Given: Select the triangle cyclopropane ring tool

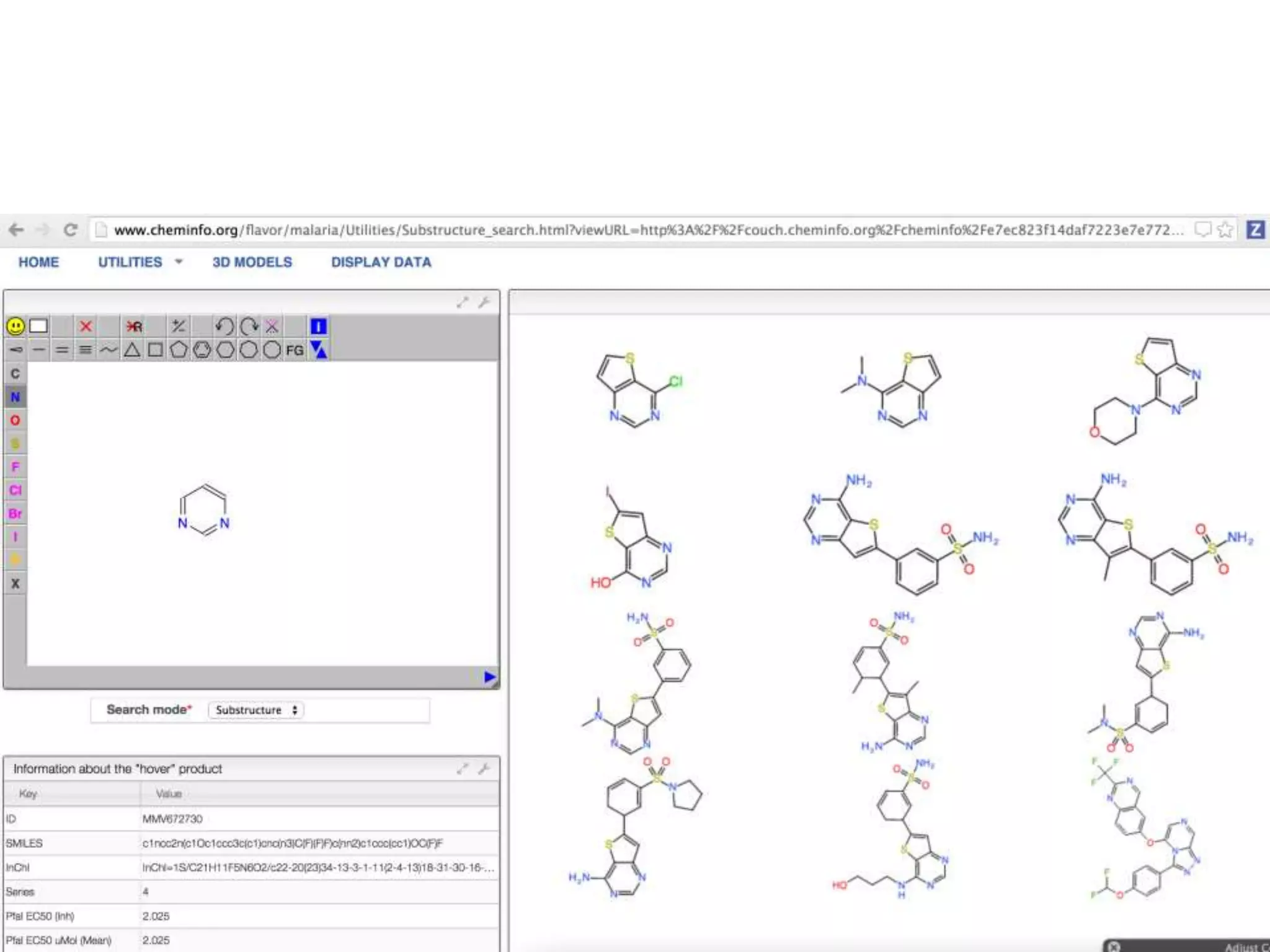Looking at the screenshot, I should coord(132,350).
